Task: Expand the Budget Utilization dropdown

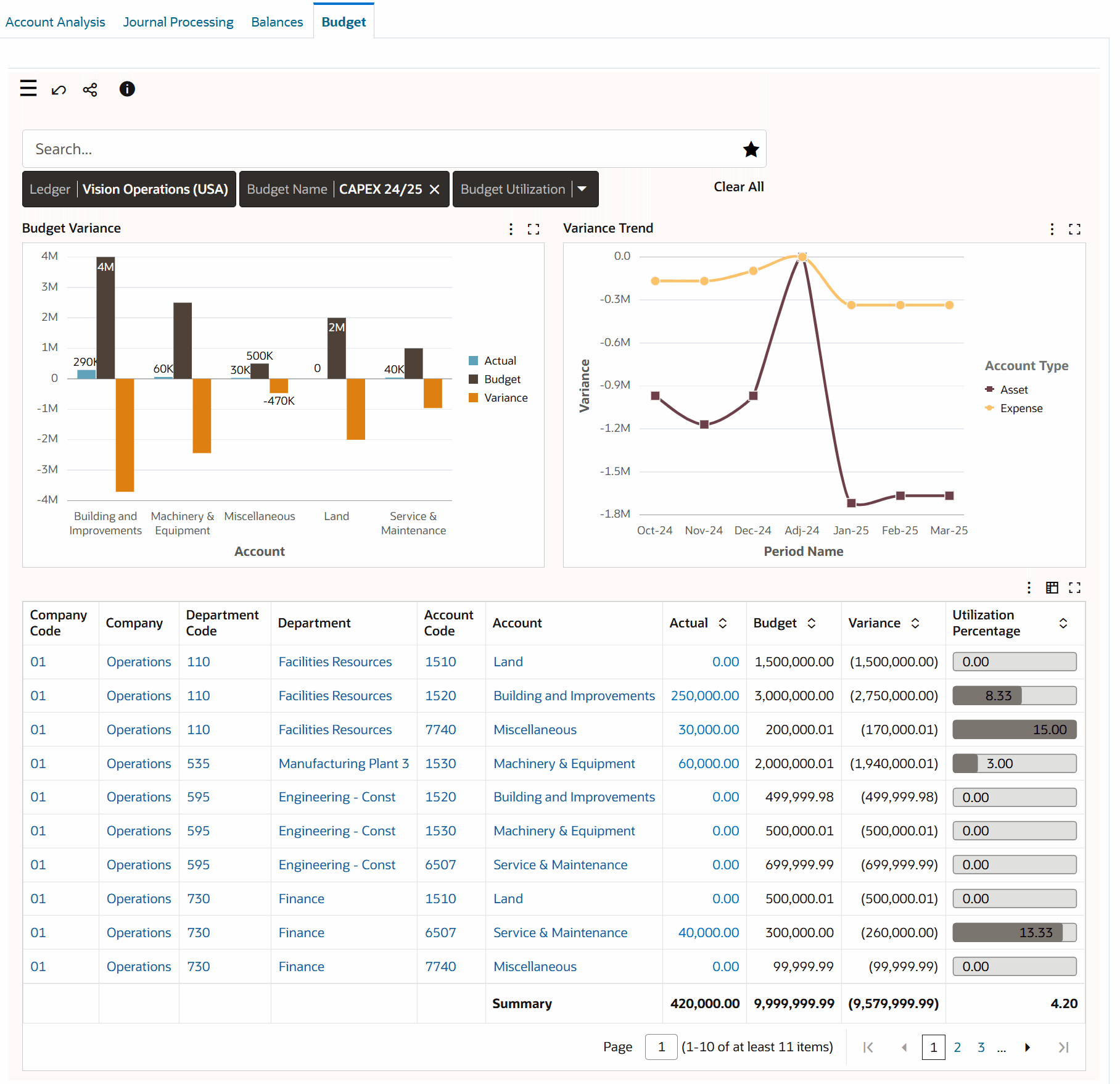Action: click(582, 189)
